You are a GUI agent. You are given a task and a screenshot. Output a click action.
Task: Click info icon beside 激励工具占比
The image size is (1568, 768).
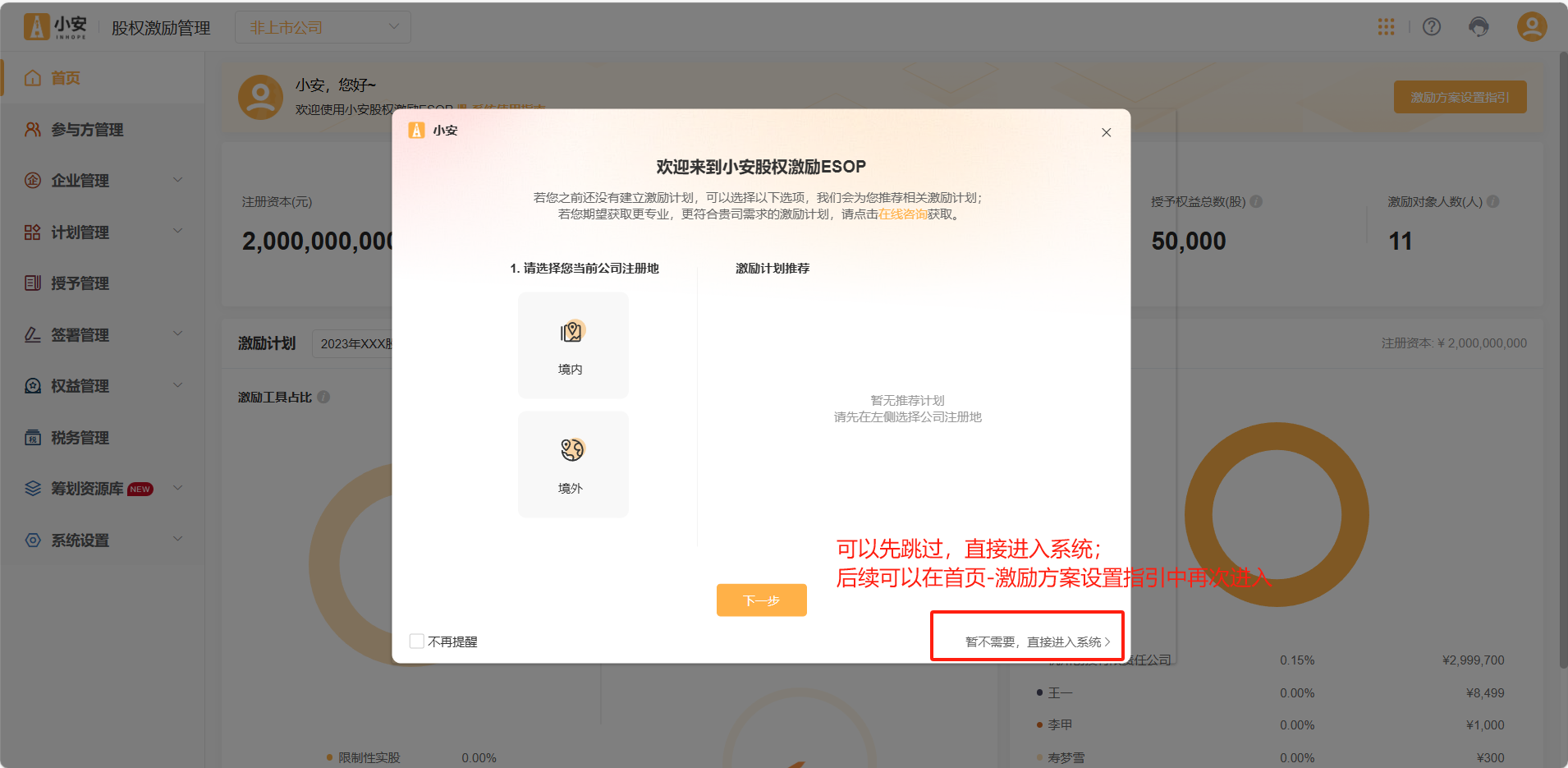[323, 397]
